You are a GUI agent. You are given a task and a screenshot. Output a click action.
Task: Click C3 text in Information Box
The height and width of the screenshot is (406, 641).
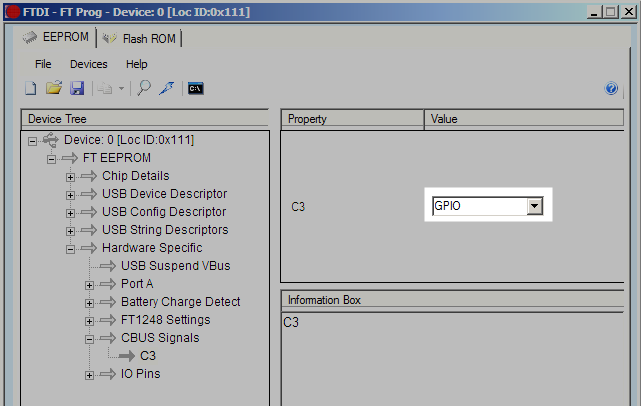(x=291, y=323)
